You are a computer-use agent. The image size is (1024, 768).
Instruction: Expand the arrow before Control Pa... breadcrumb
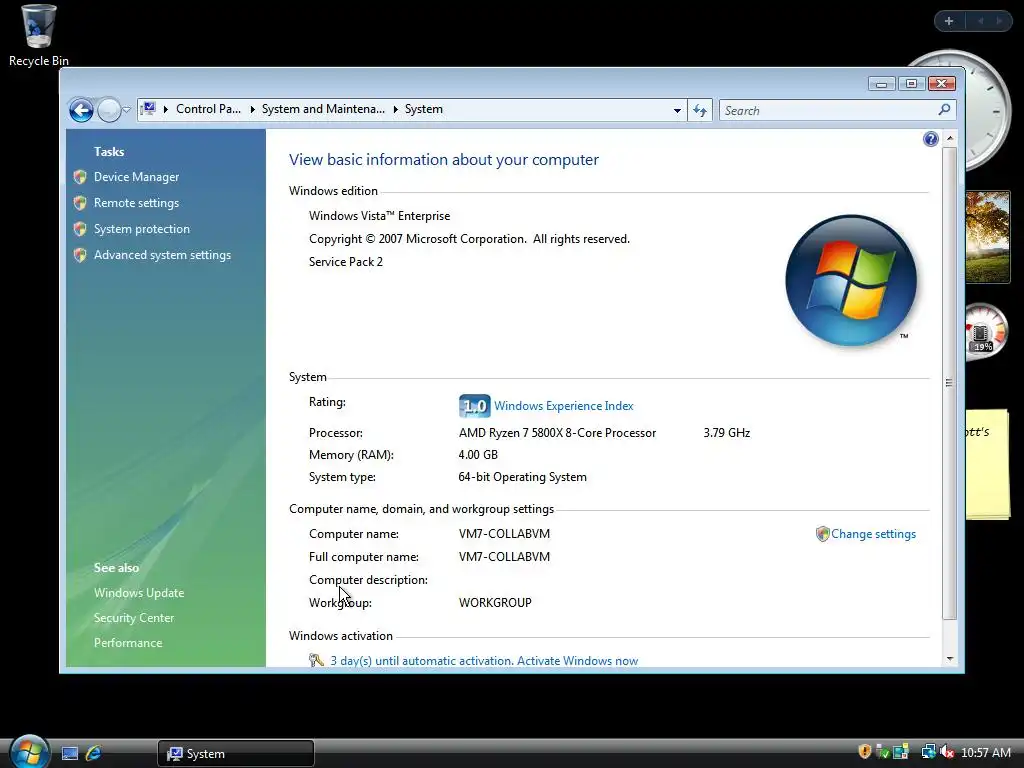point(166,110)
